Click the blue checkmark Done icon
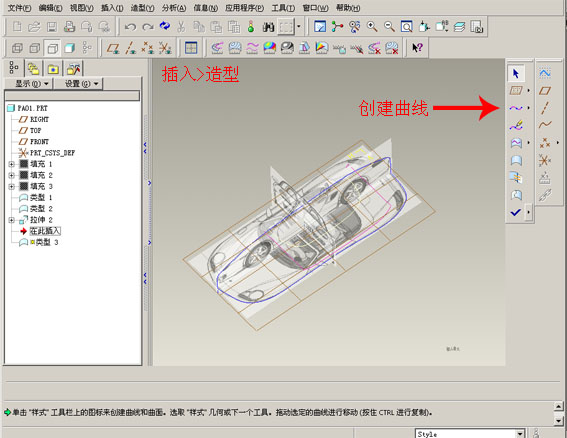The height and width of the screenshot is (438, 567). pyautogui.click(x=516, y=212)
